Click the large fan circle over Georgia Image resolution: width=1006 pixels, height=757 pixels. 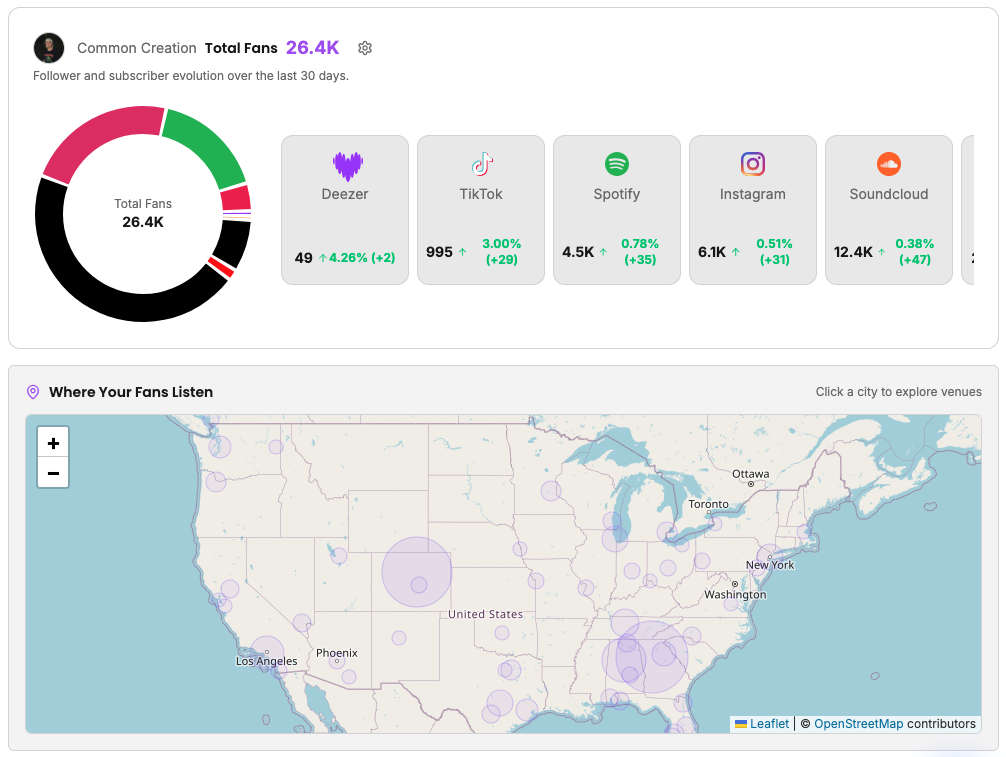(652, 657)
